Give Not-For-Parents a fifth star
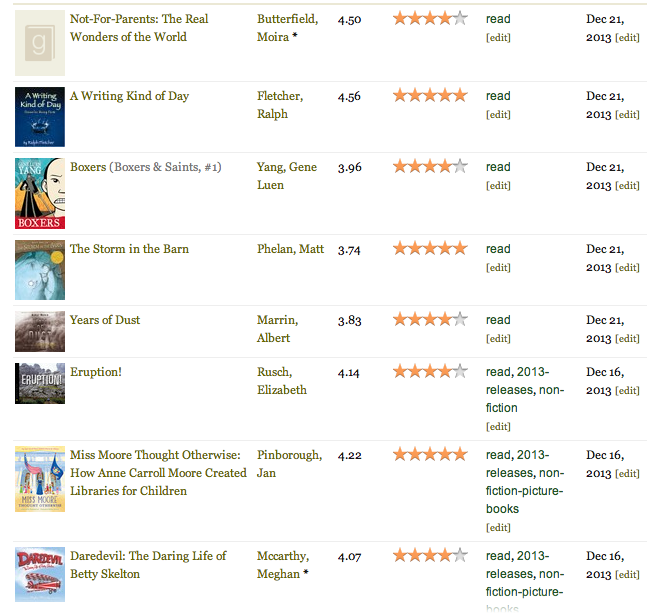Image resolution: width=647 pixels, height=616 pixels. pyautogui.click(x=460, y=19)
